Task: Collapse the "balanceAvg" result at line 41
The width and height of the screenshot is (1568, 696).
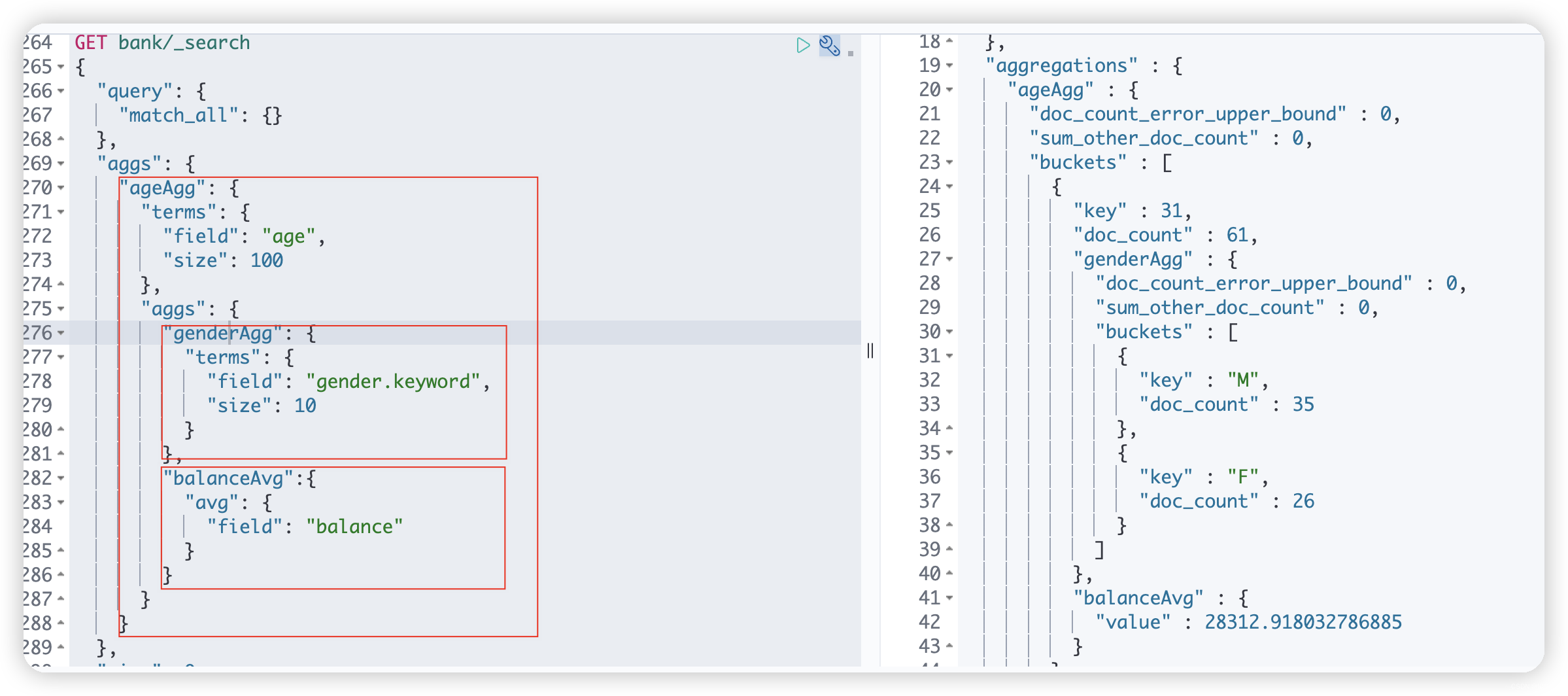Action: (x=948, y=598)
